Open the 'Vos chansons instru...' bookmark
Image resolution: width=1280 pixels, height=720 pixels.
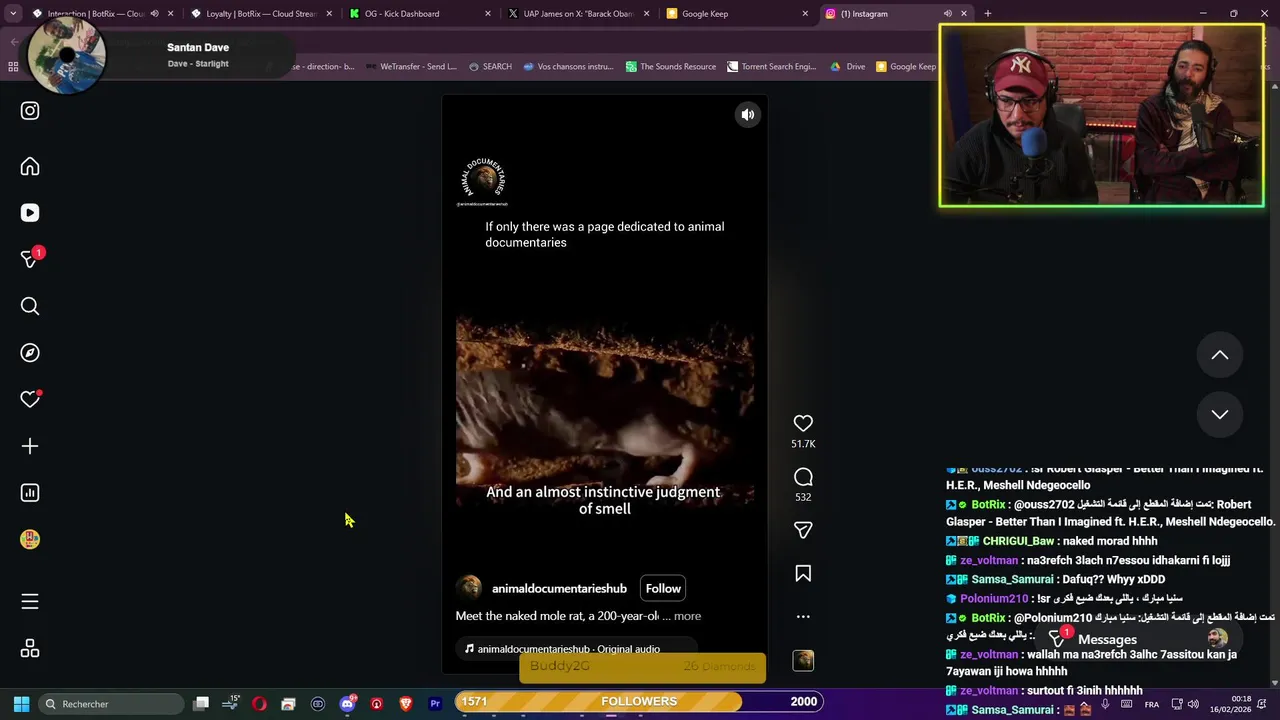(567, 67)
